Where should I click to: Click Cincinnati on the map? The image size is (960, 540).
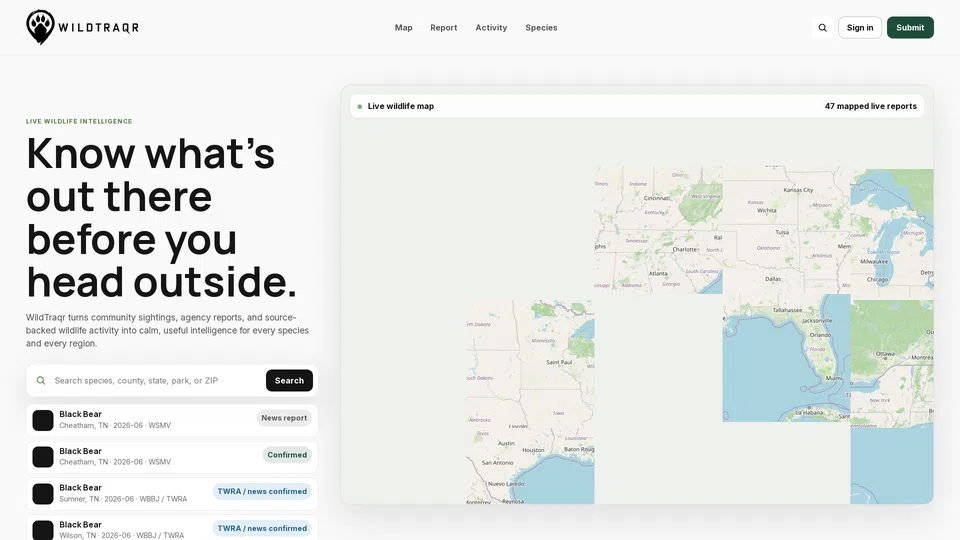[656, 198]
